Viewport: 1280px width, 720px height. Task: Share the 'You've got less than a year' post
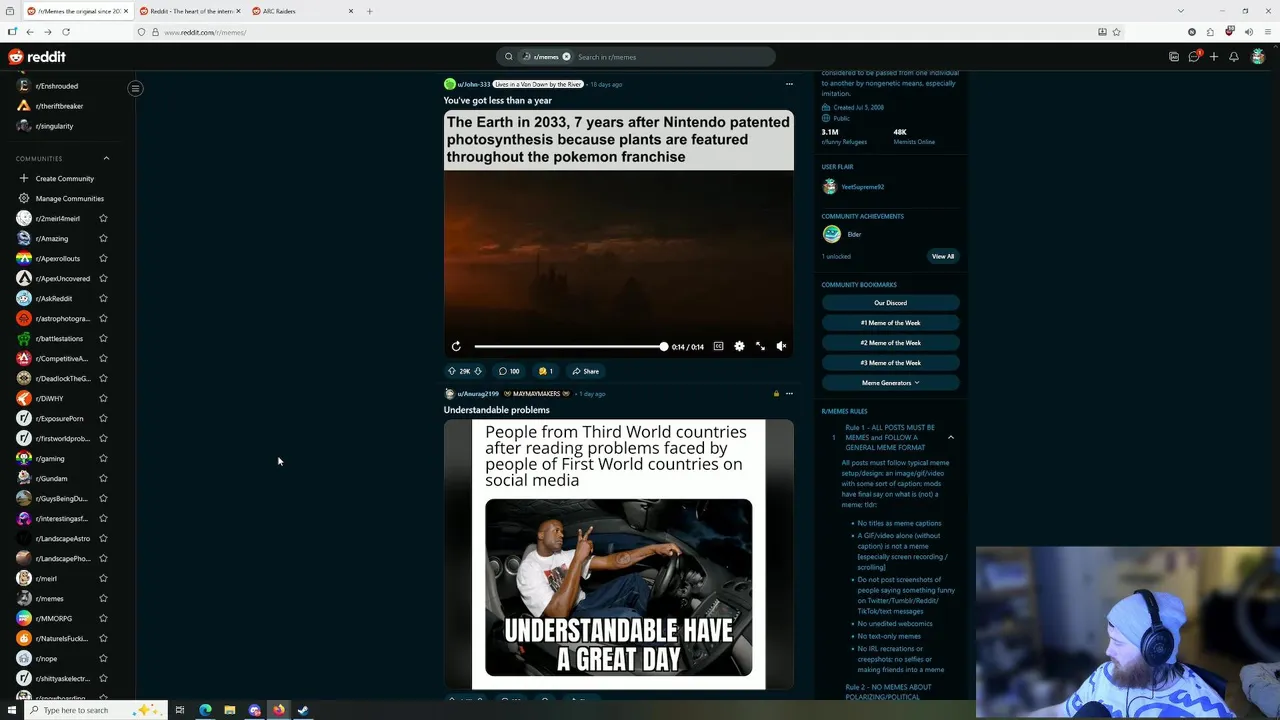point(586,371)
